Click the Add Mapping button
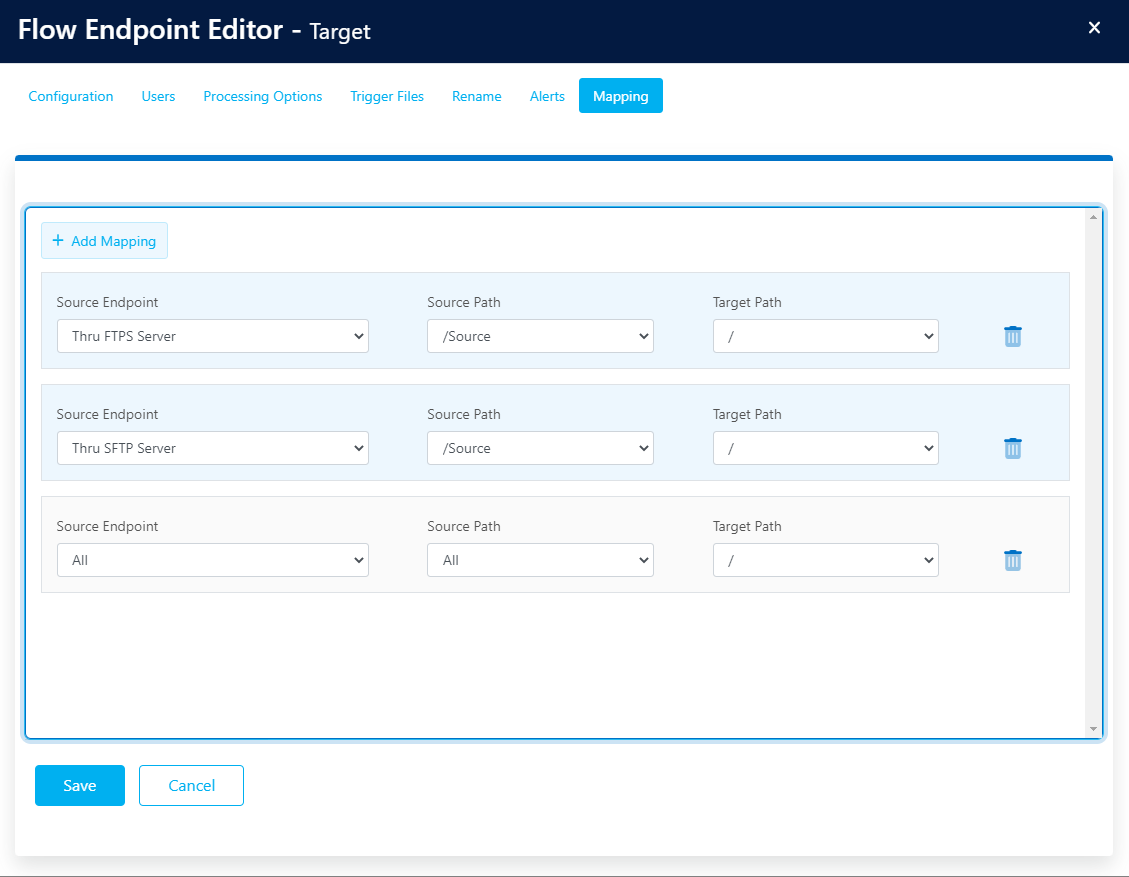This screenshot has width=1129, height=877. [104, 241]
